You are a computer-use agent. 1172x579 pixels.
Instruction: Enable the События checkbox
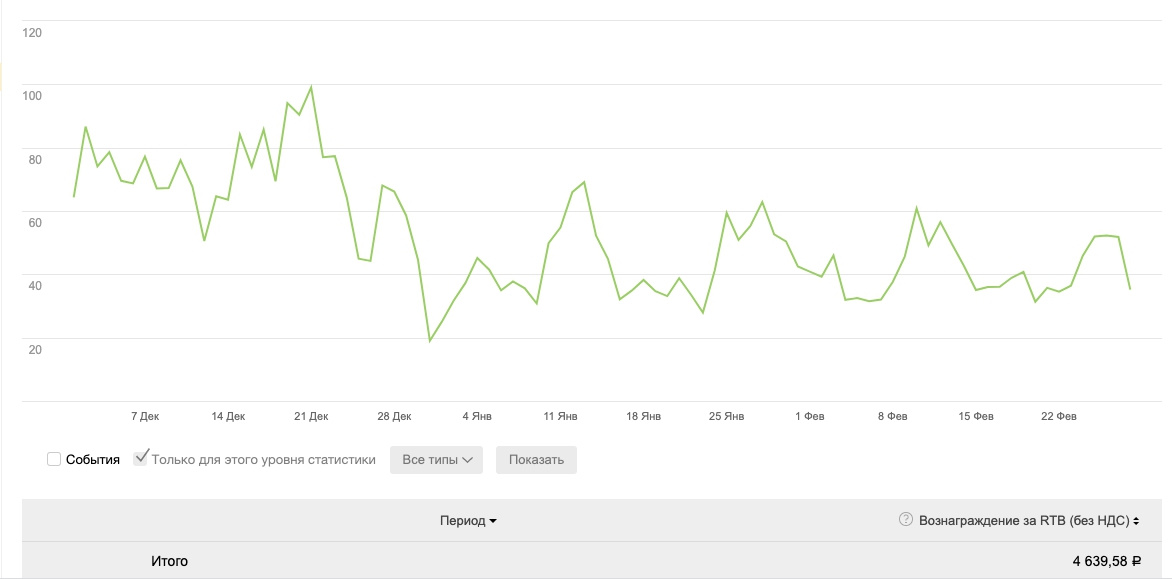(x=54, y=459)
